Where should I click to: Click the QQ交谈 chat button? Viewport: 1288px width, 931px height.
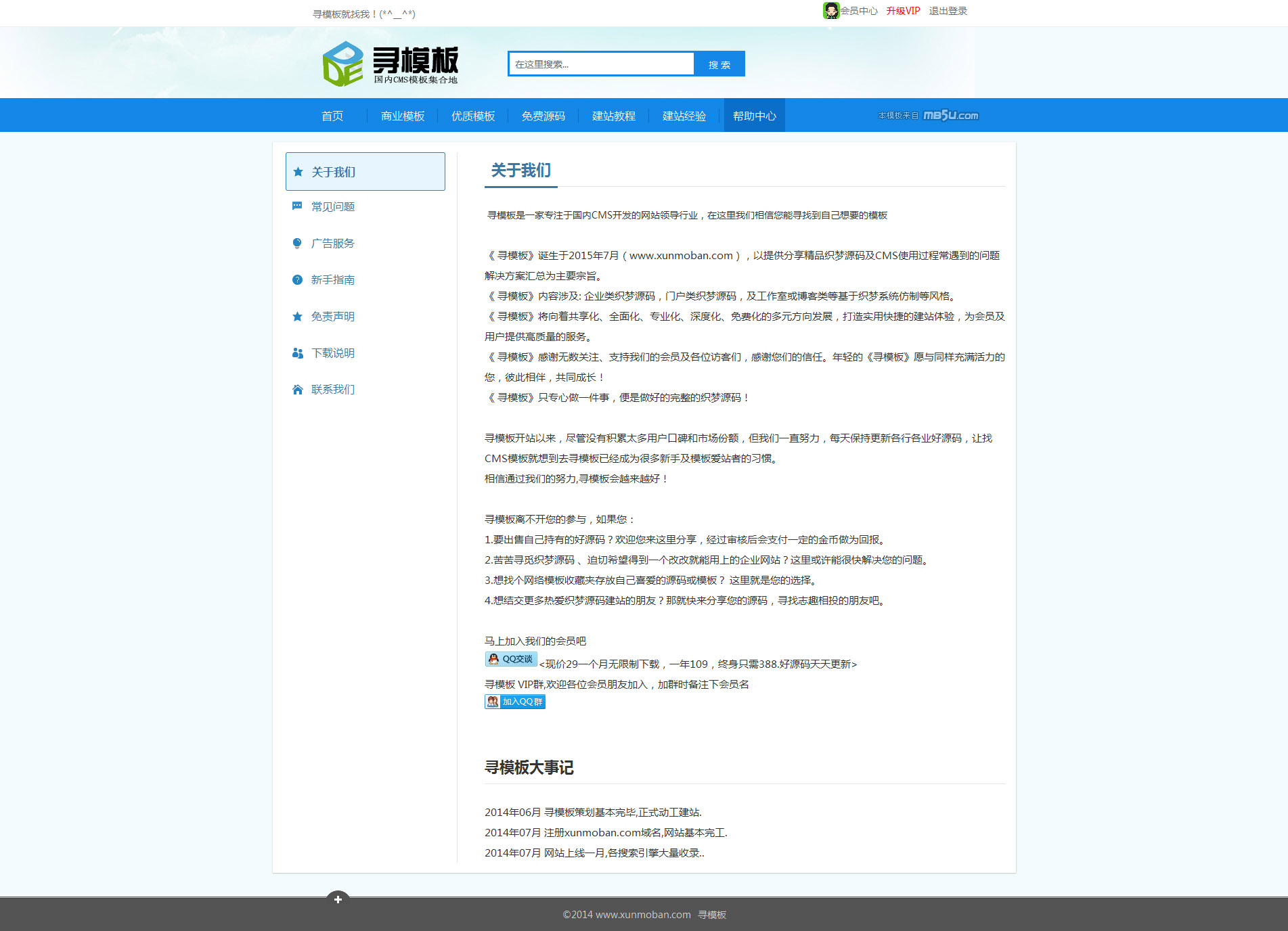click(x=511, y=659)
